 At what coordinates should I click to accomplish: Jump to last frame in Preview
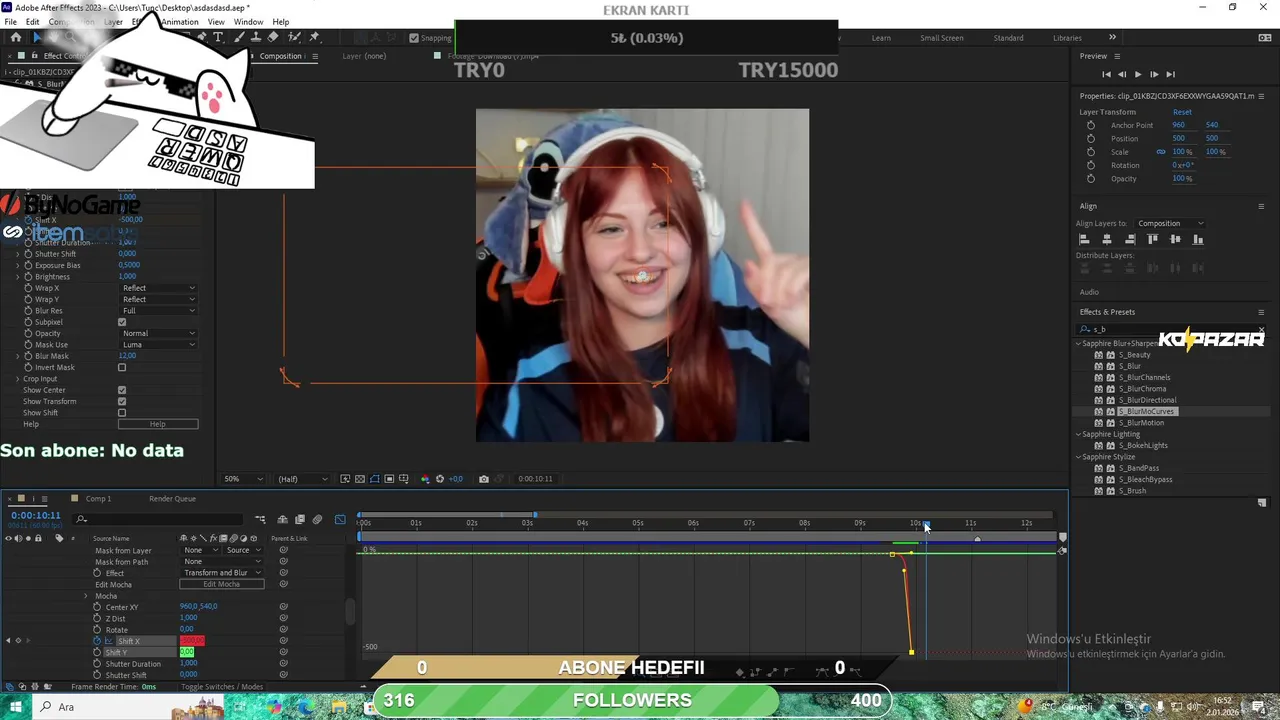1170,74
